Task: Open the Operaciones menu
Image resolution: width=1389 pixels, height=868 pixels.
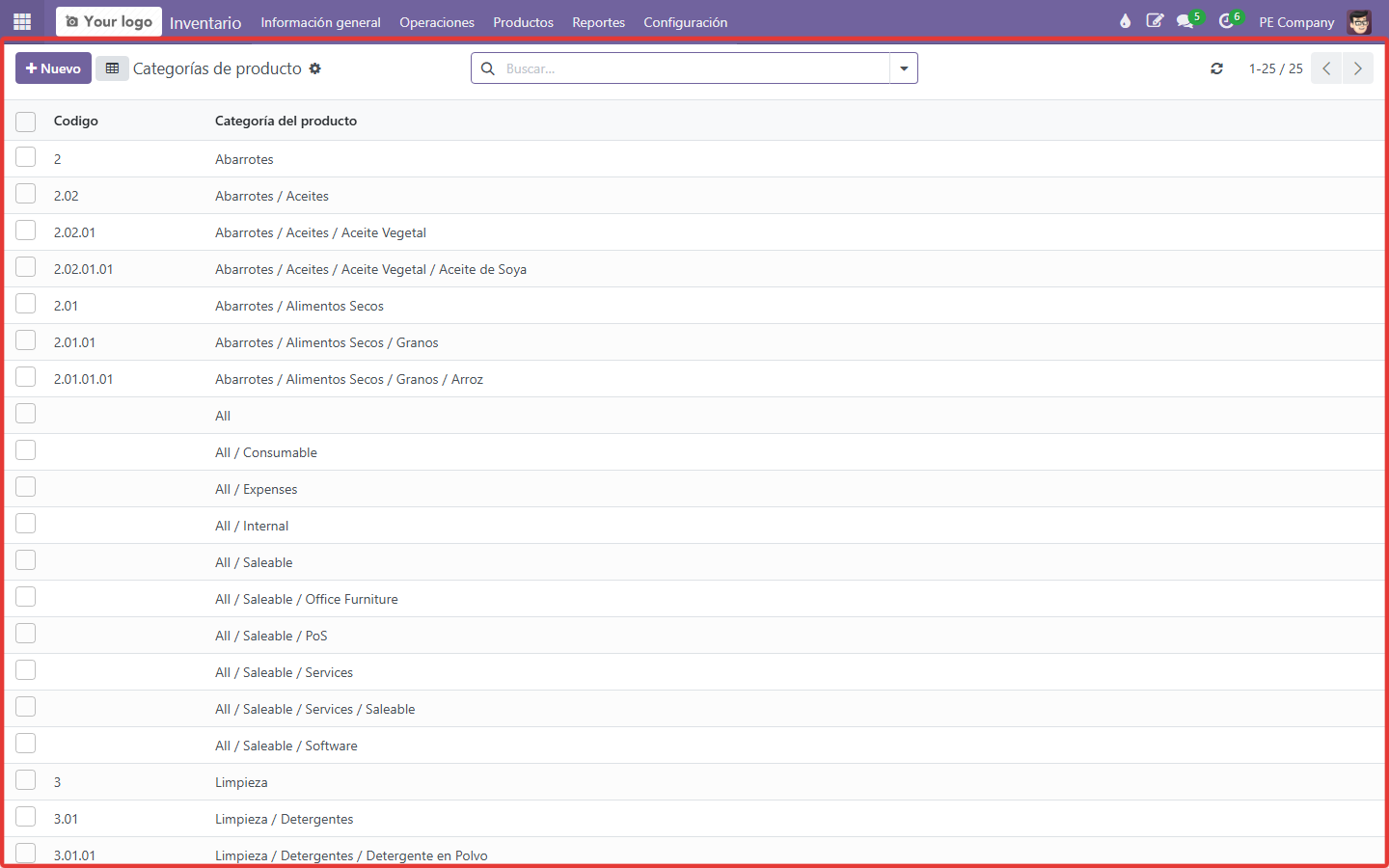Action: tap(437, 22)
